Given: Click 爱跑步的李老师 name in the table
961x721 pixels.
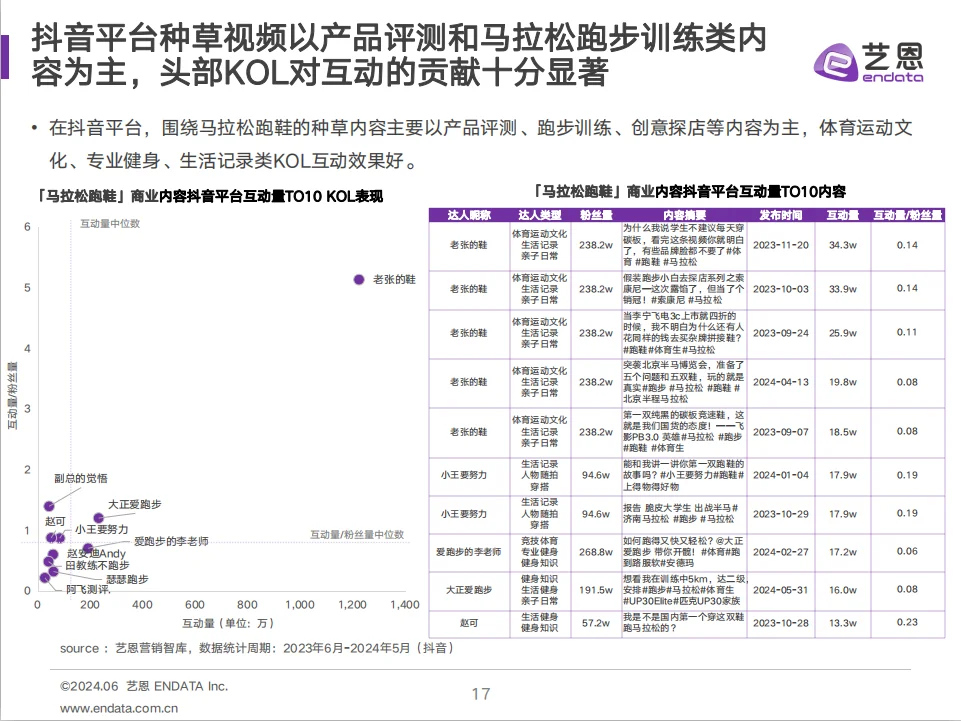Looking at the screenshot, I should [469, 552].
